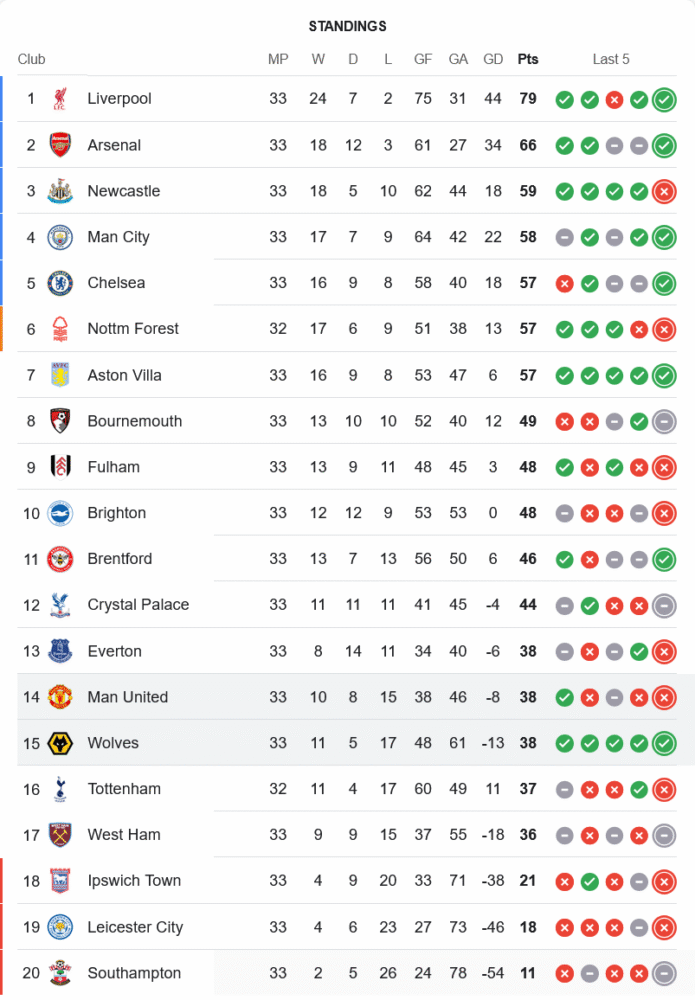Click the Standings heading

[x=347, y=26]
